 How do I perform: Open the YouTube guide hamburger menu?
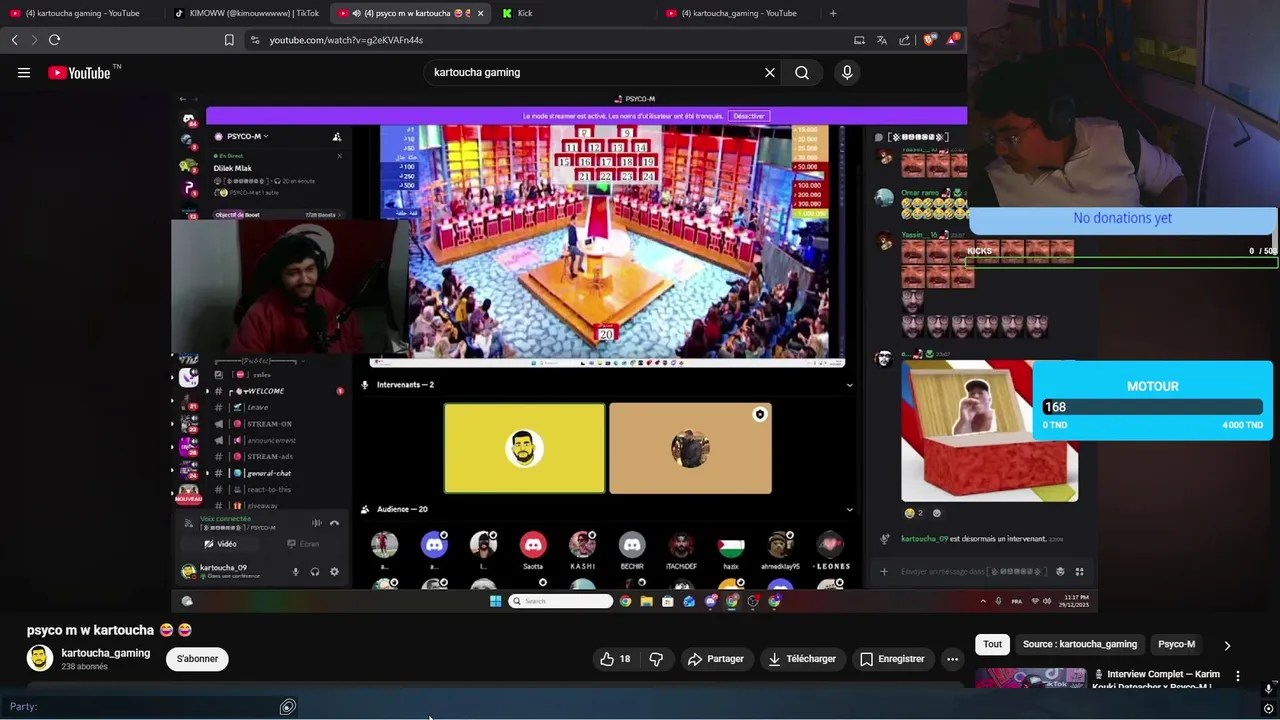pos(24,72)
